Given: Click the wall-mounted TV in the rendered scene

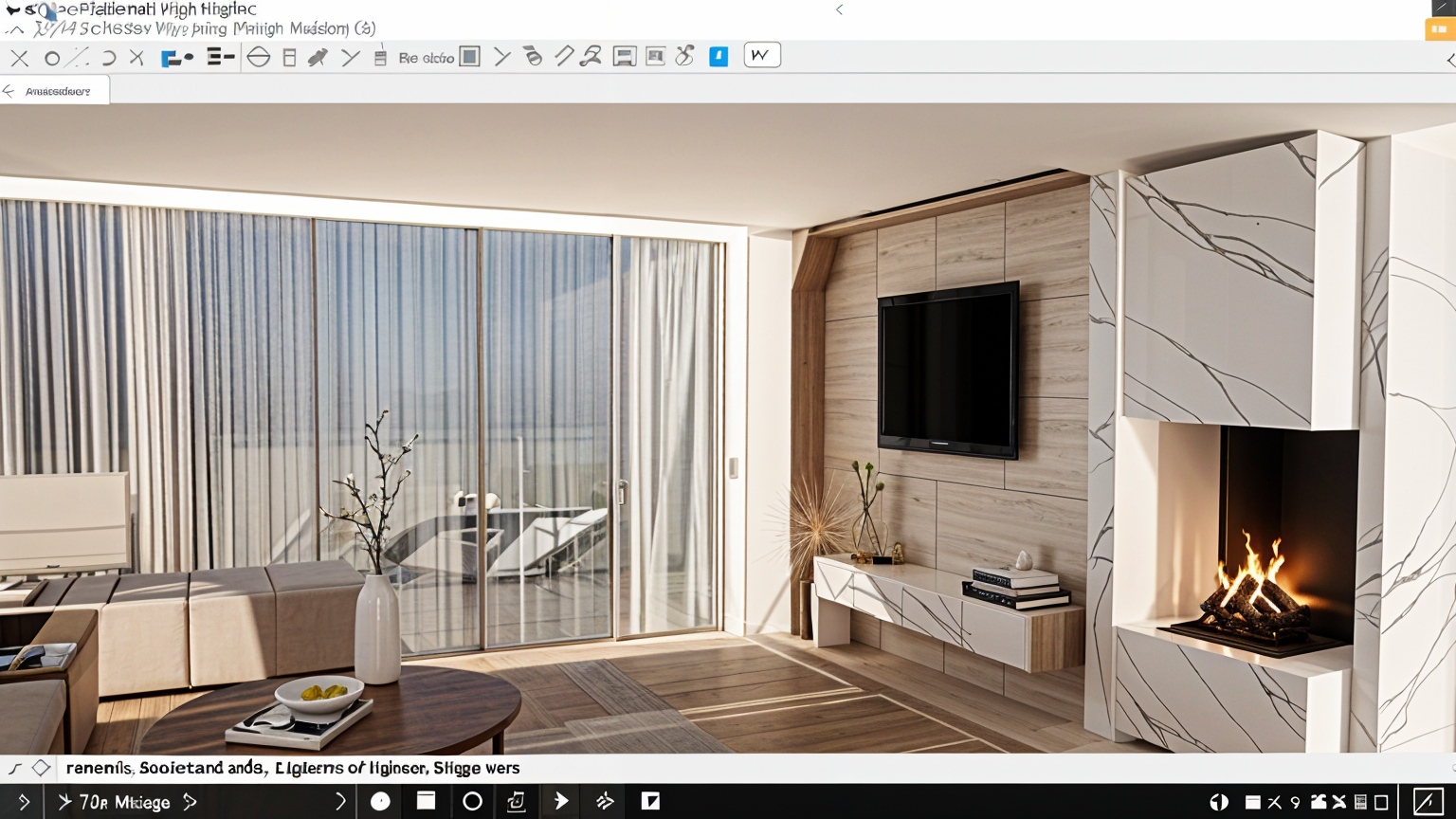Looking at the screenshot, I should pyautogui.click(x=947, y=370).
